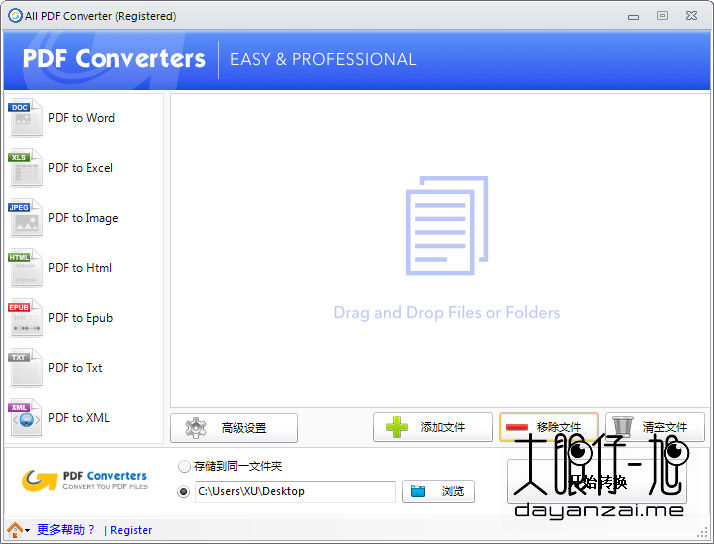Screen dimensions: 714x544
Task: Open the More help (更多帮助?) link
Action: point(66,530)
